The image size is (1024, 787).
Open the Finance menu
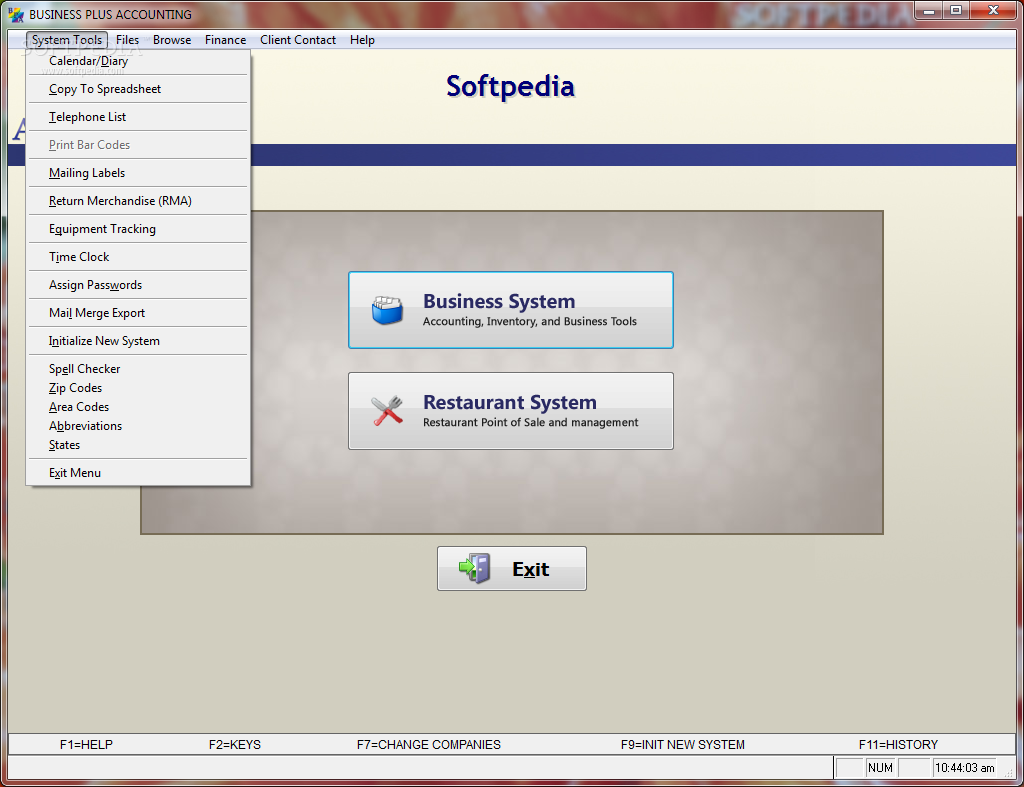(225, 40)
